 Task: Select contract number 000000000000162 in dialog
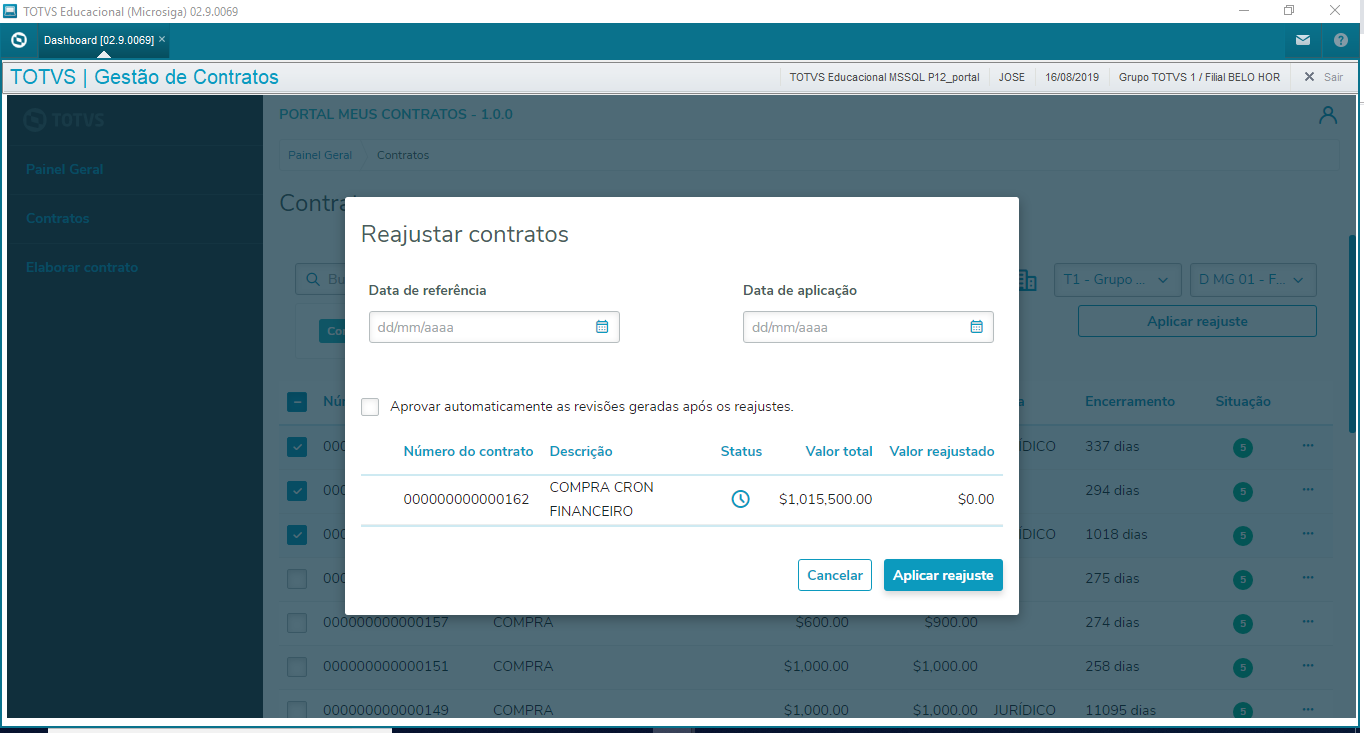tap(466, 499)
